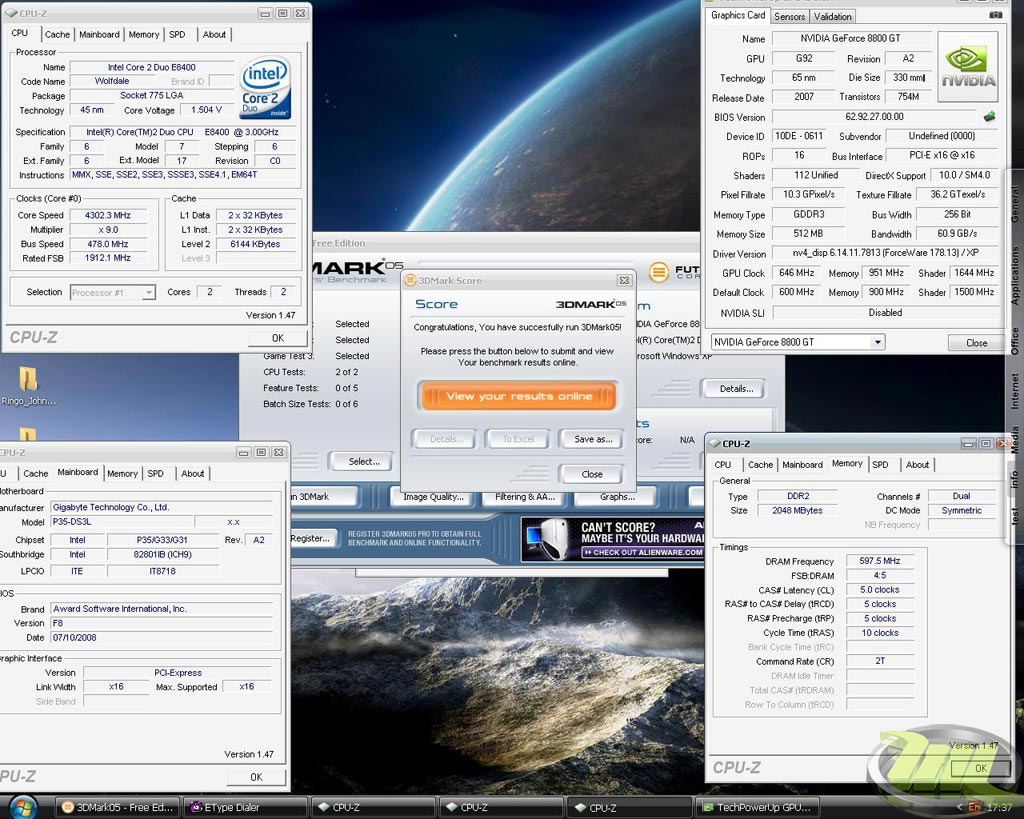This screenshot has width=1024, height=819.
Task: Click Graphs button in 3DMark05
Action: coord(616,497)
